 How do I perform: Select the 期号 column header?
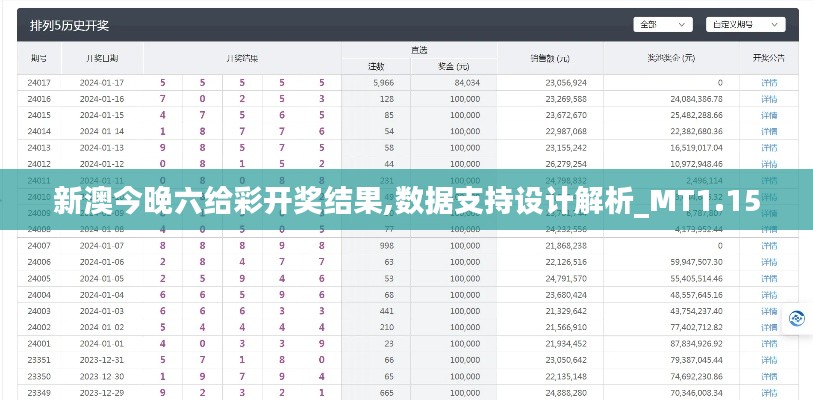coord(39,58)
